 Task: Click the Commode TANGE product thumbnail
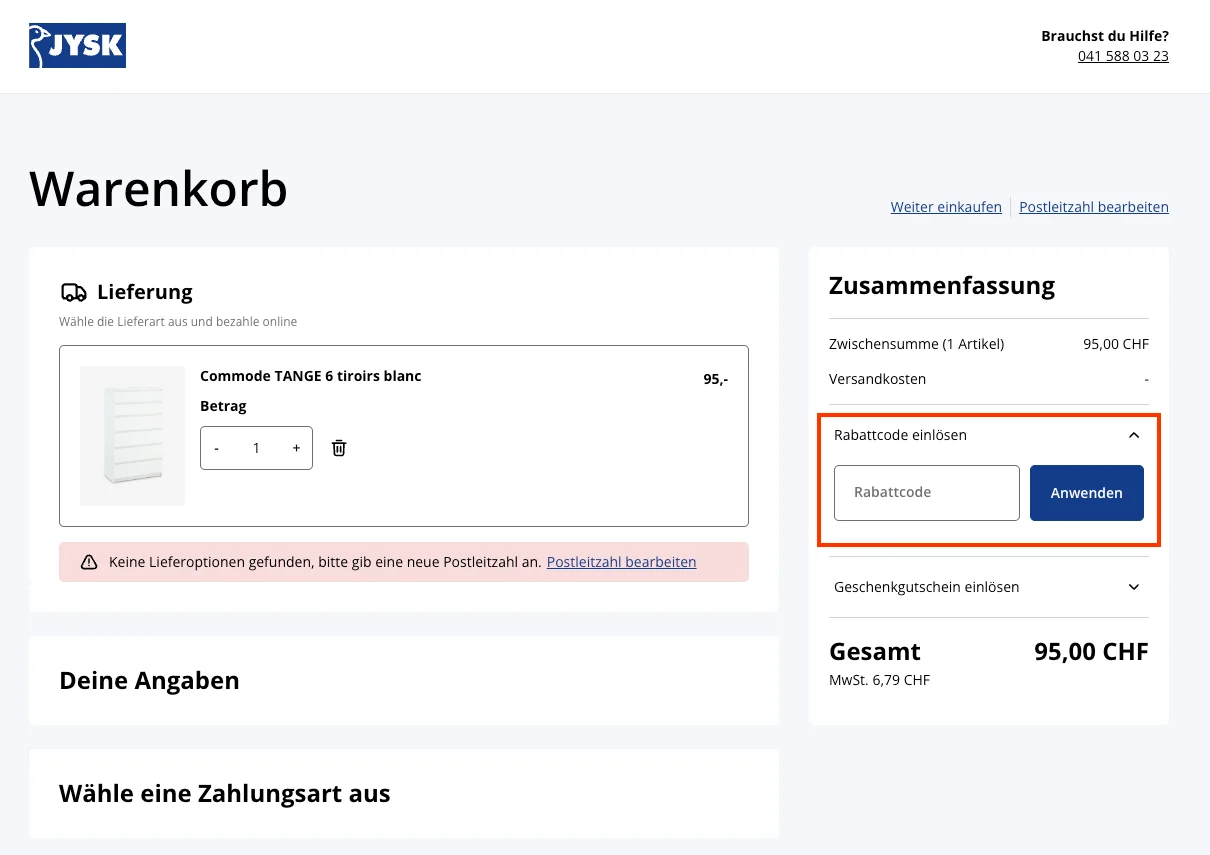(x=132, y=436)
